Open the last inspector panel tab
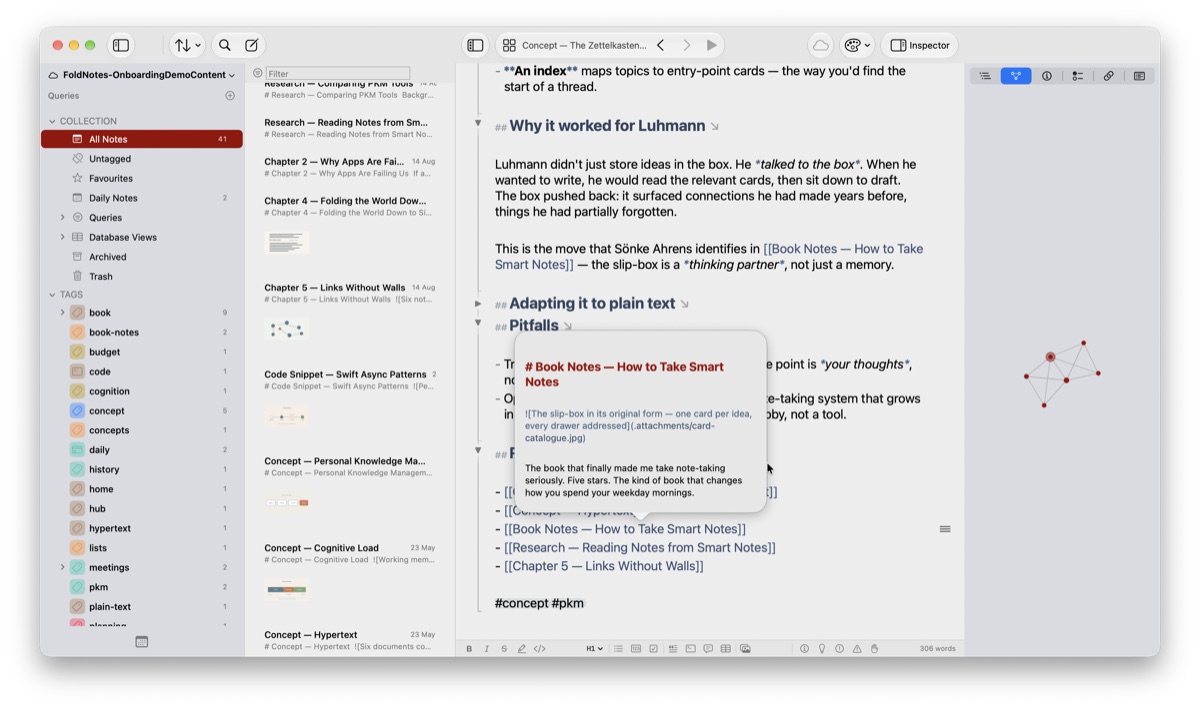 click(1140, 76)
